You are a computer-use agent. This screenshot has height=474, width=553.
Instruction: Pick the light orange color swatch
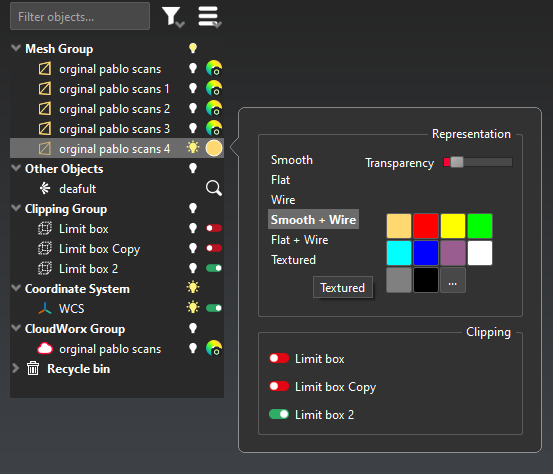[x=399, y=226]
